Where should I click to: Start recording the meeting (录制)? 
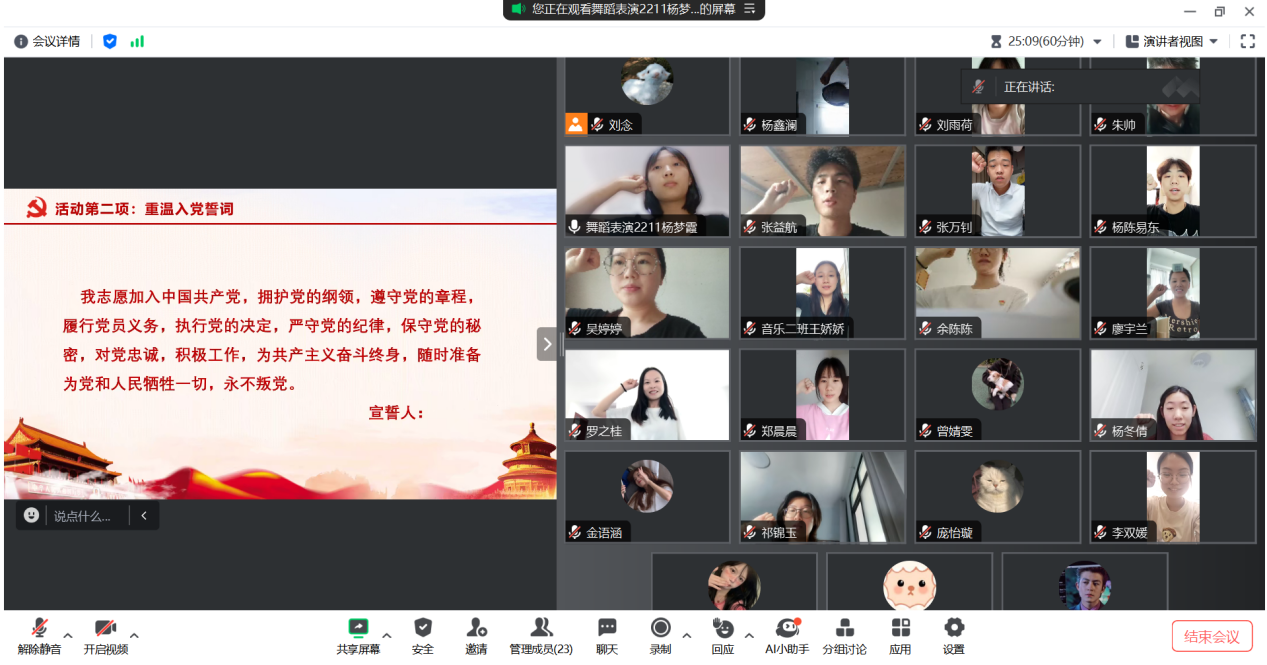coord(660,634)
